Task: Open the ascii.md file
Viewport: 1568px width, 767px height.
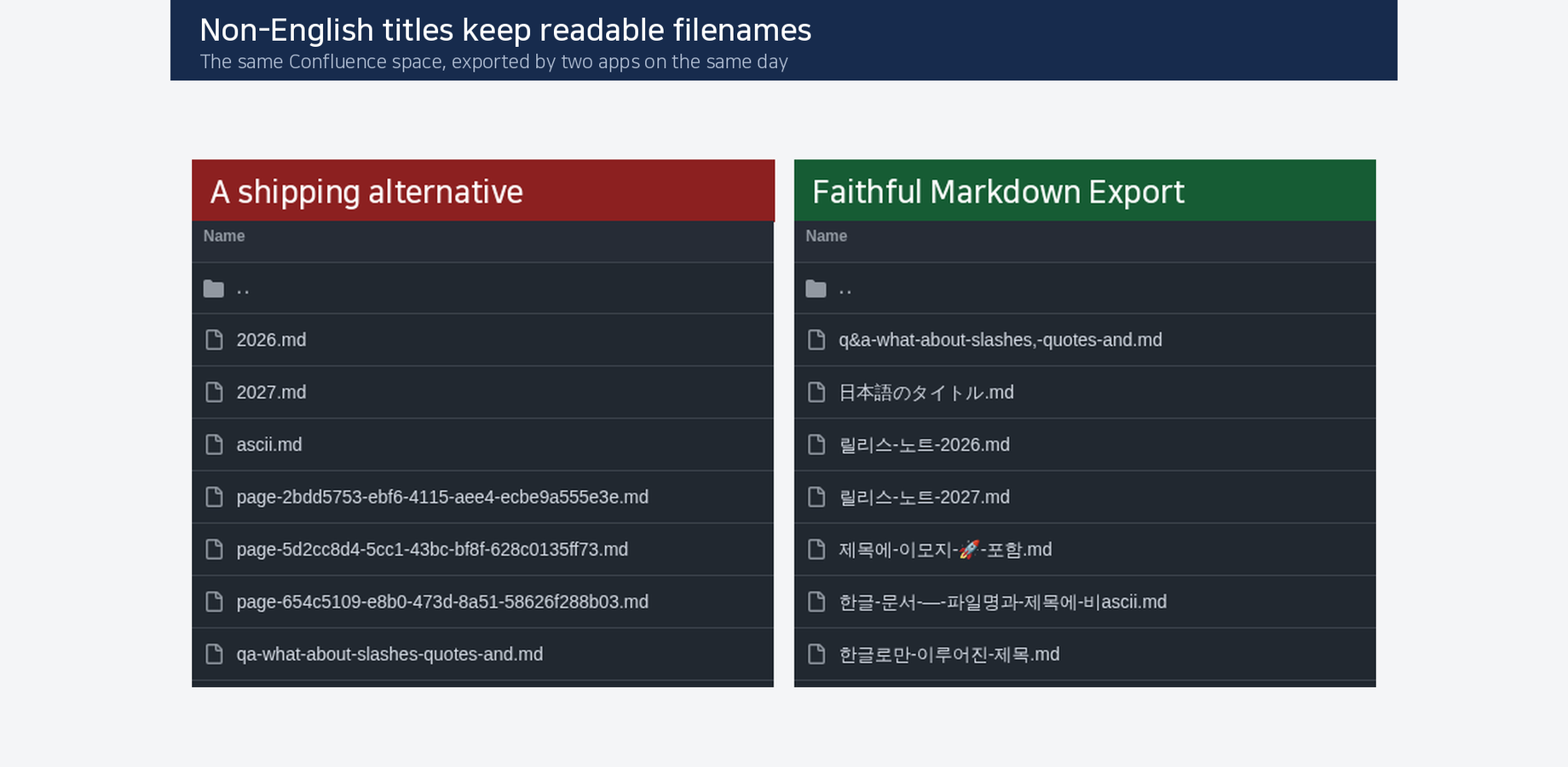Action: coord(269,445)
